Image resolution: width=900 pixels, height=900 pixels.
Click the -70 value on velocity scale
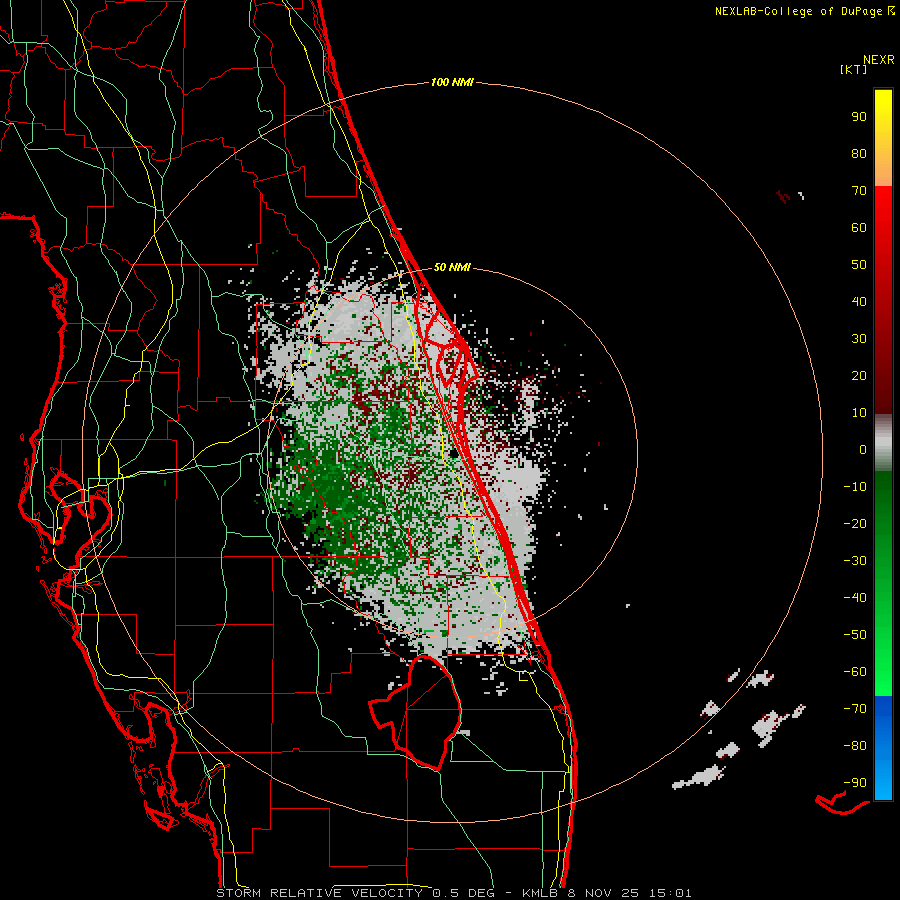(x=855, y=709)
